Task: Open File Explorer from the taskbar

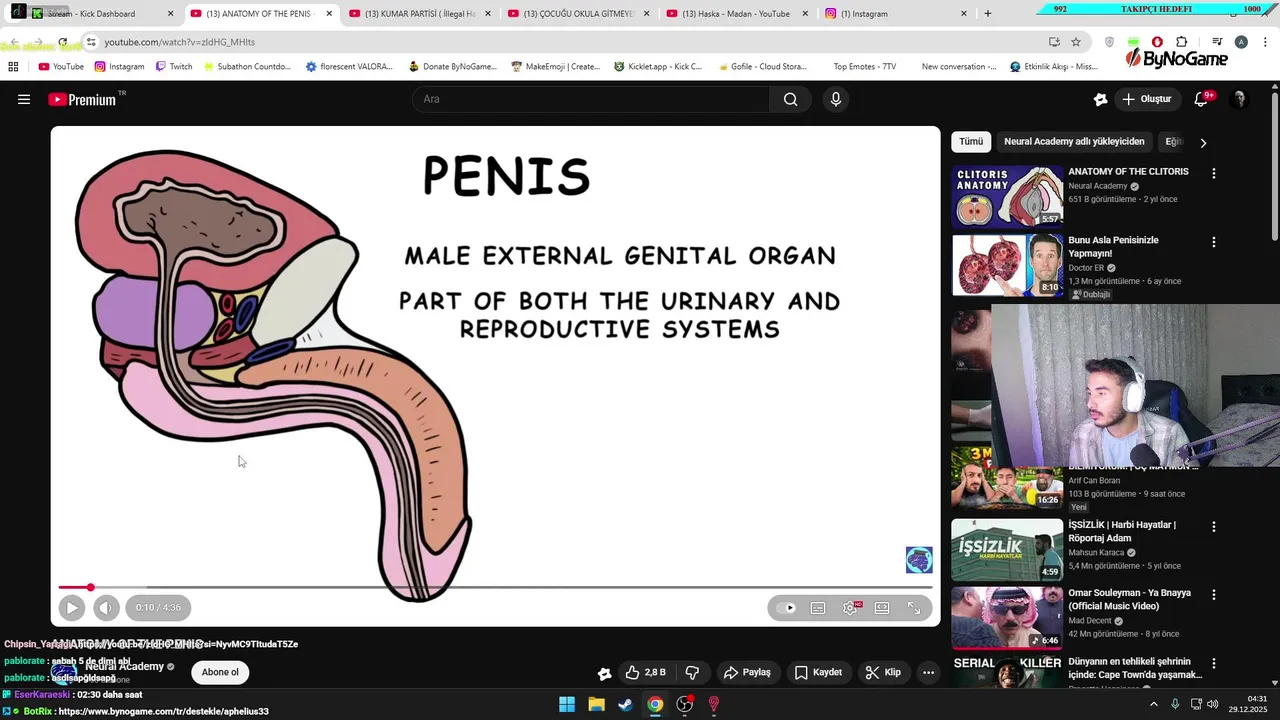Action: click(596, 704)
